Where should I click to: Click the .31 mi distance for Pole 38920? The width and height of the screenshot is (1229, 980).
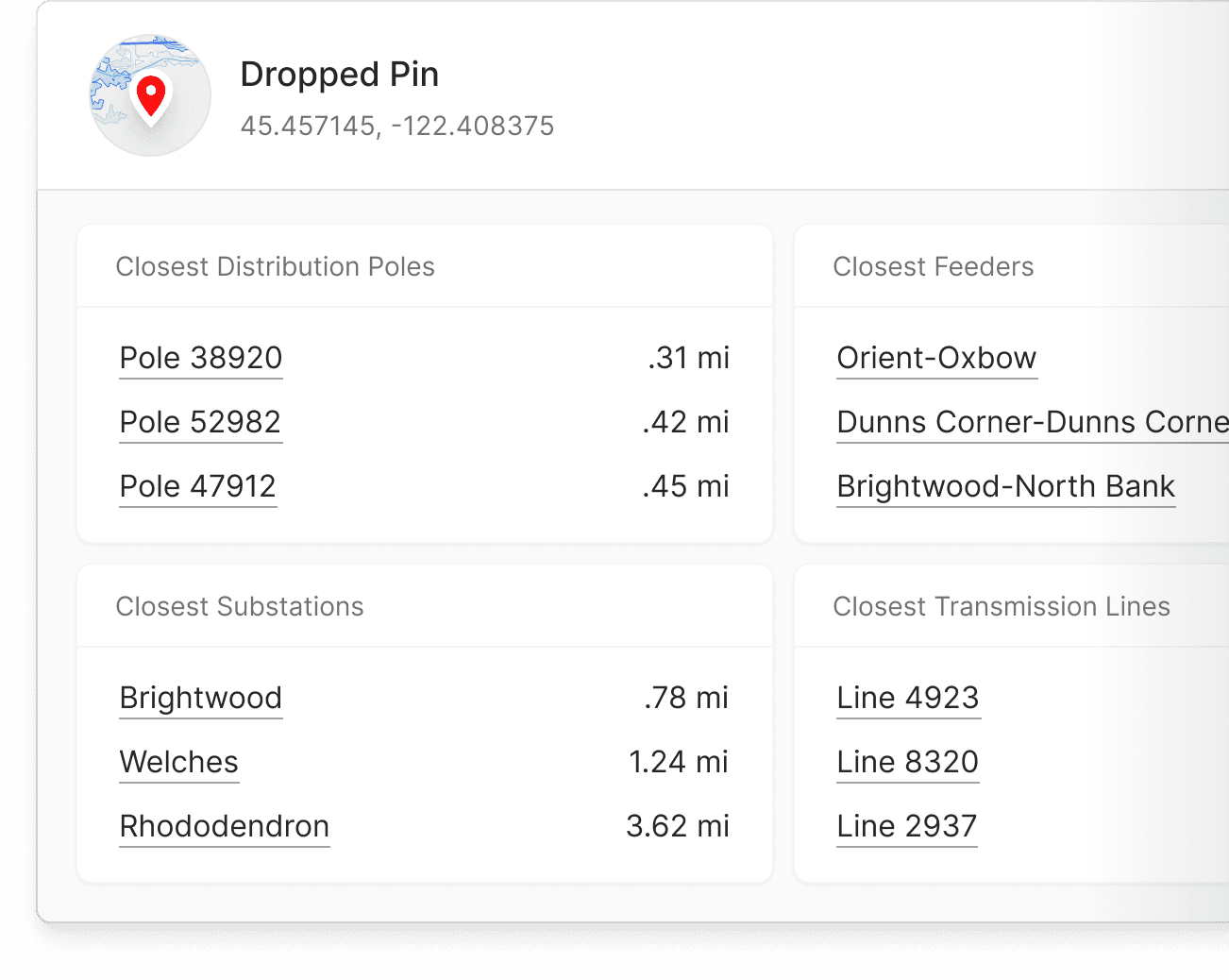[687, 358]
